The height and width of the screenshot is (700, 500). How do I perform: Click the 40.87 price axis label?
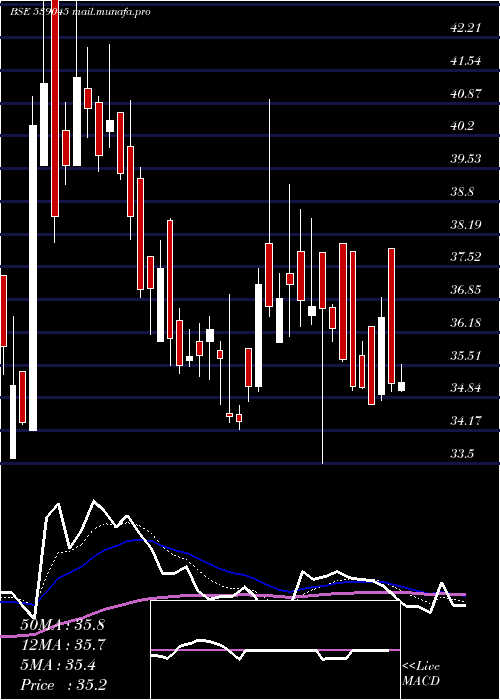click(x=466, y=94)
